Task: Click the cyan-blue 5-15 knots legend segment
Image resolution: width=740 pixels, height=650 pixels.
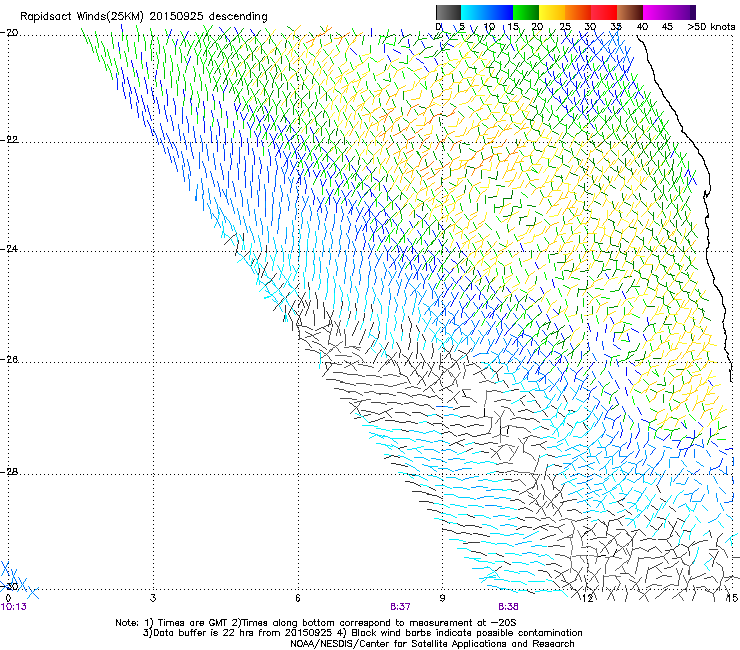Action: tap(487, 12)
